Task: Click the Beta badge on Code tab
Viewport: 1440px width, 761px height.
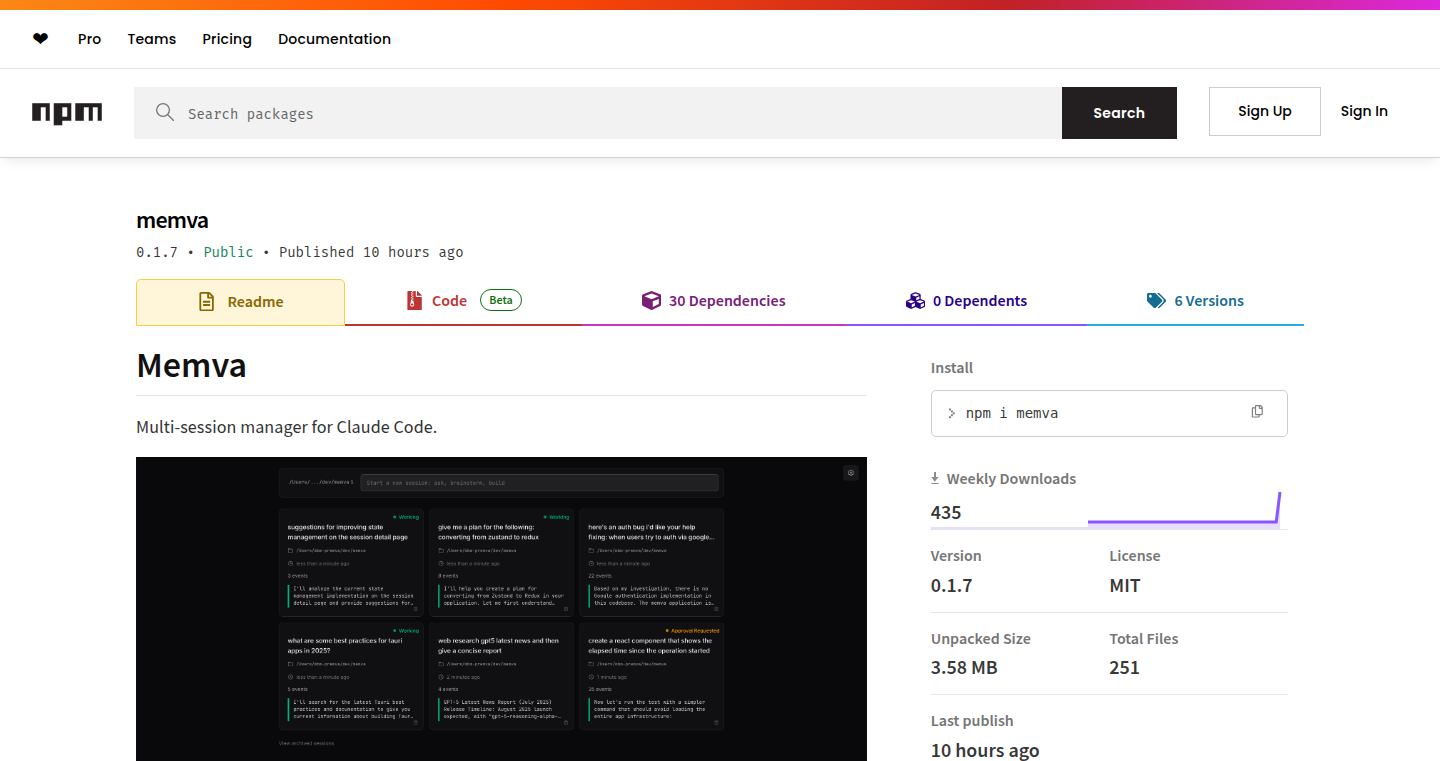Action: click(x=501, y=300)
